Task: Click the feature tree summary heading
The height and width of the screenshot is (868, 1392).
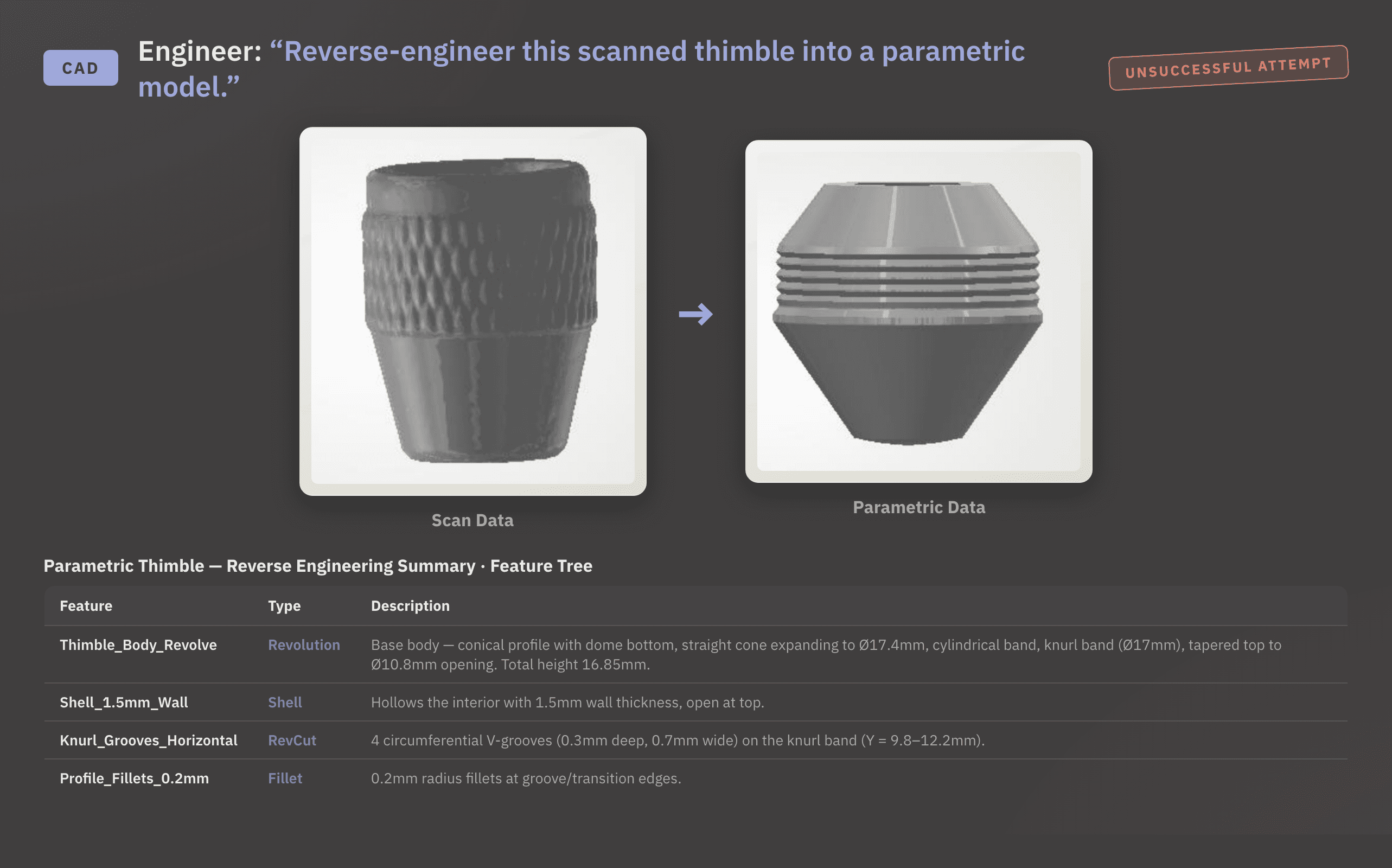Action: (x=318, y=566)
